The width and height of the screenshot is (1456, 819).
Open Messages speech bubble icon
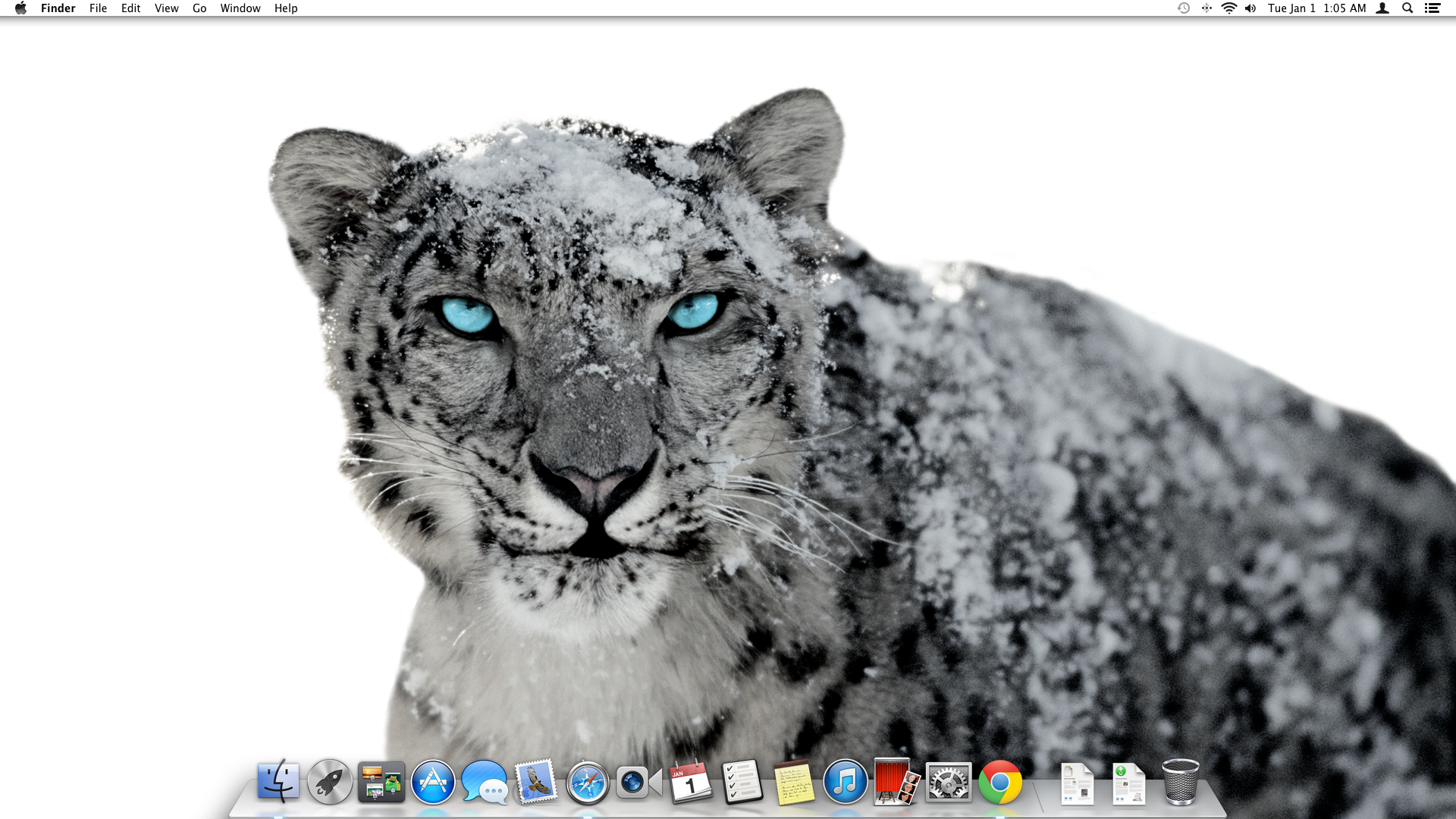485,782
